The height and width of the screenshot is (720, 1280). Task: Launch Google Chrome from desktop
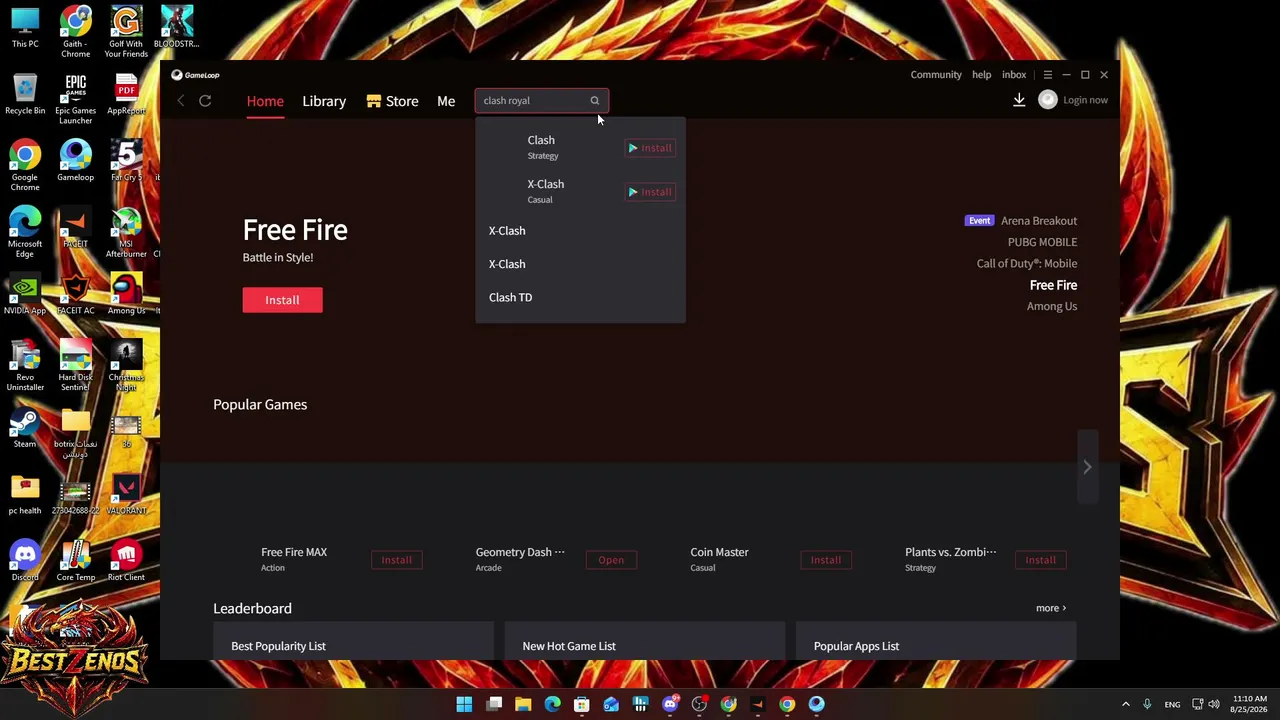(x=25, y=166)
